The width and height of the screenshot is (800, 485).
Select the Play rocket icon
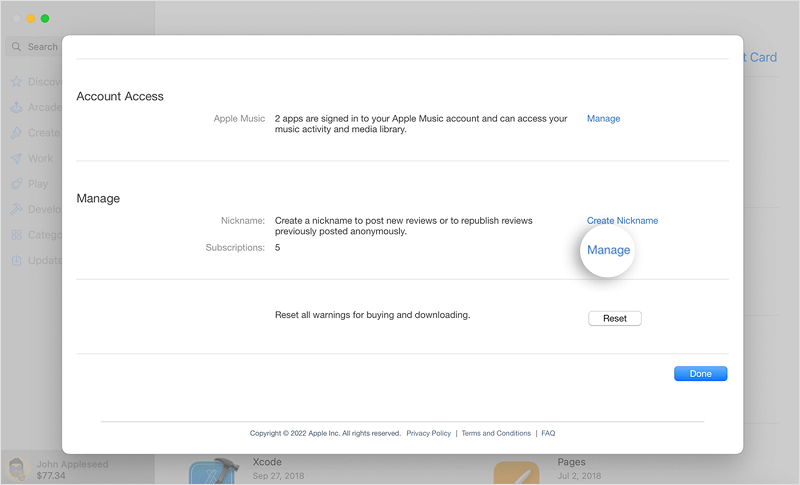(x=17, y=185)
